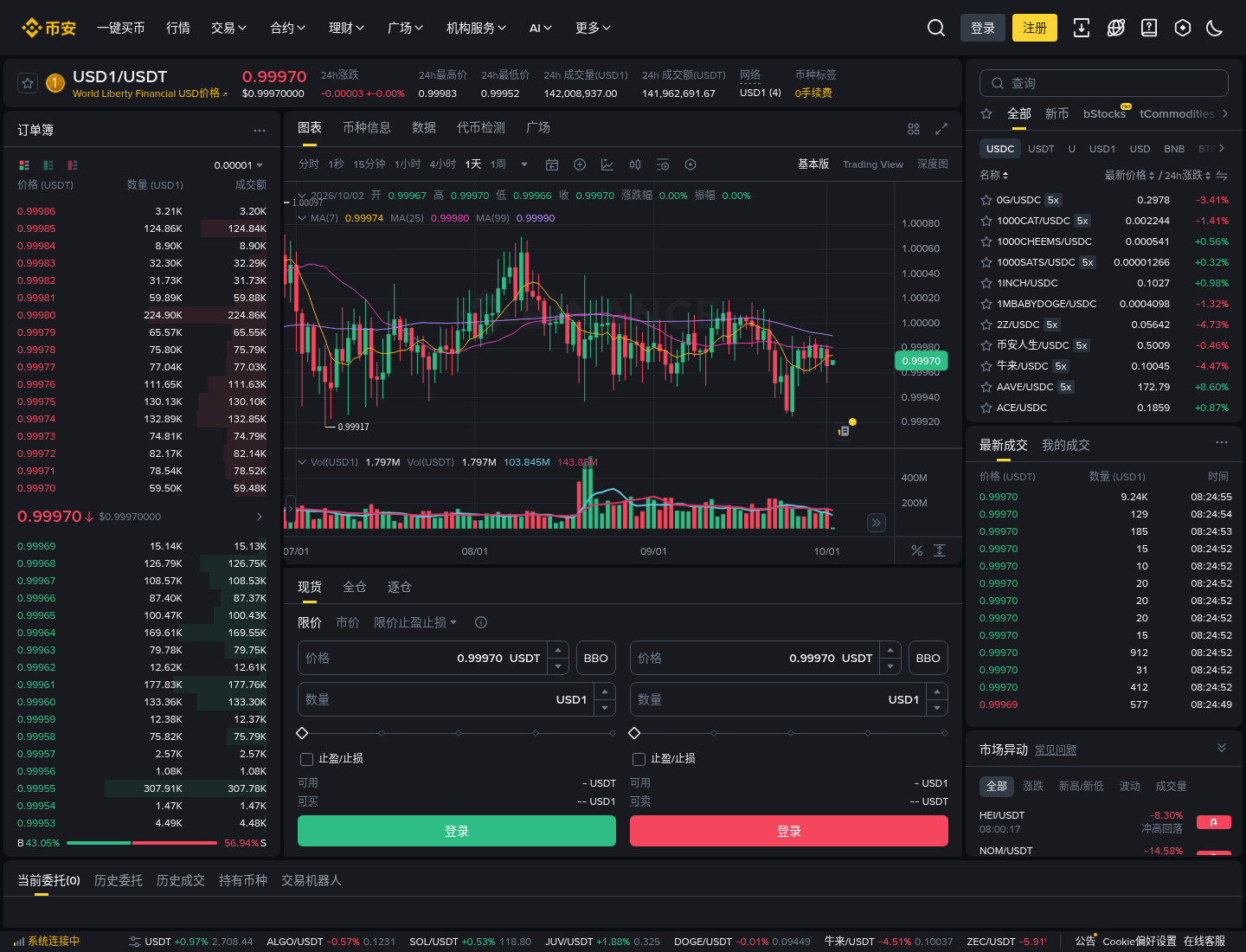Click the green 登录 buy button

(x=457, y=831)
